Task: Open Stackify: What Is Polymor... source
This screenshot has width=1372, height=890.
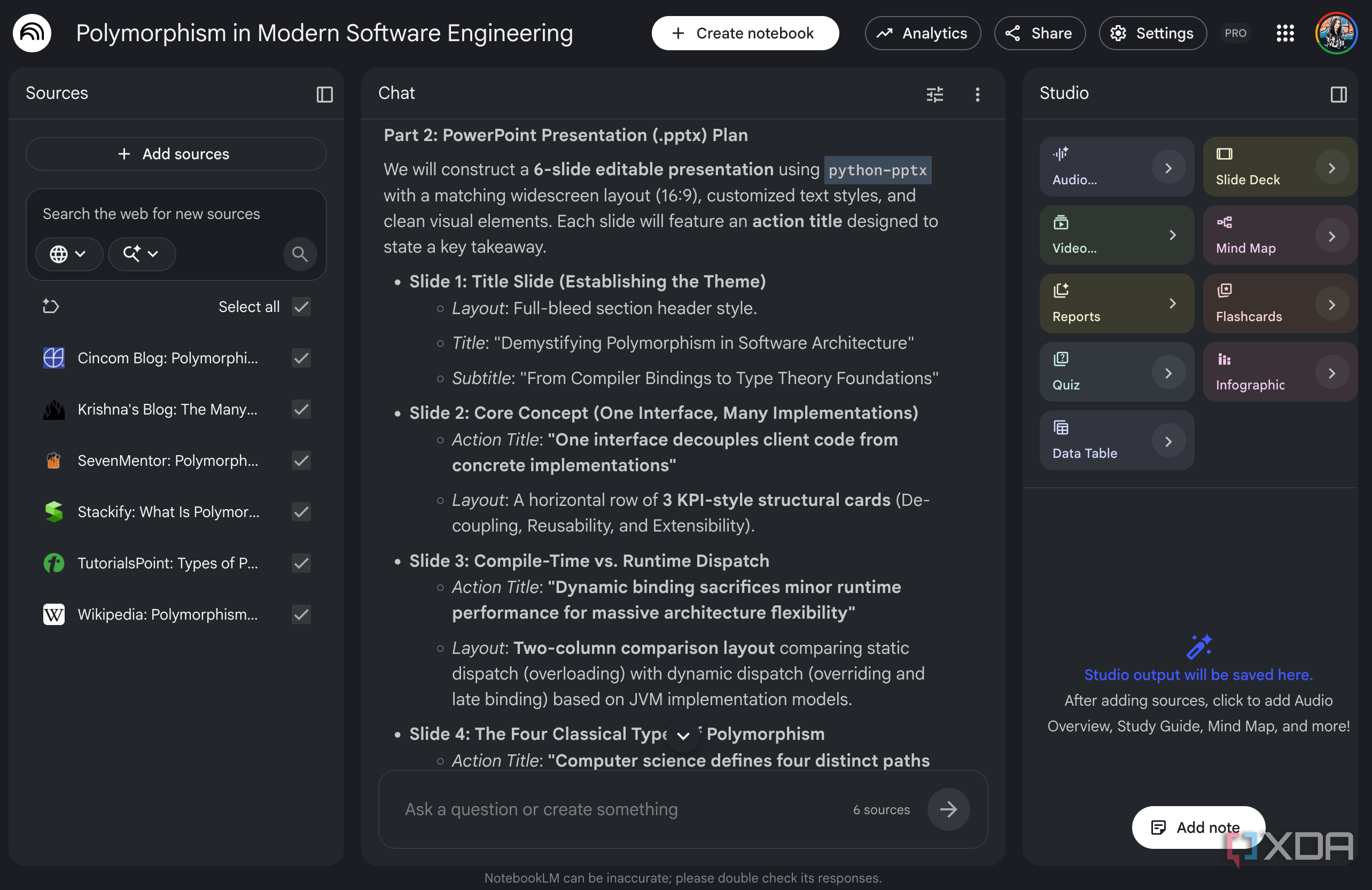Action: (x=168, y=512)
